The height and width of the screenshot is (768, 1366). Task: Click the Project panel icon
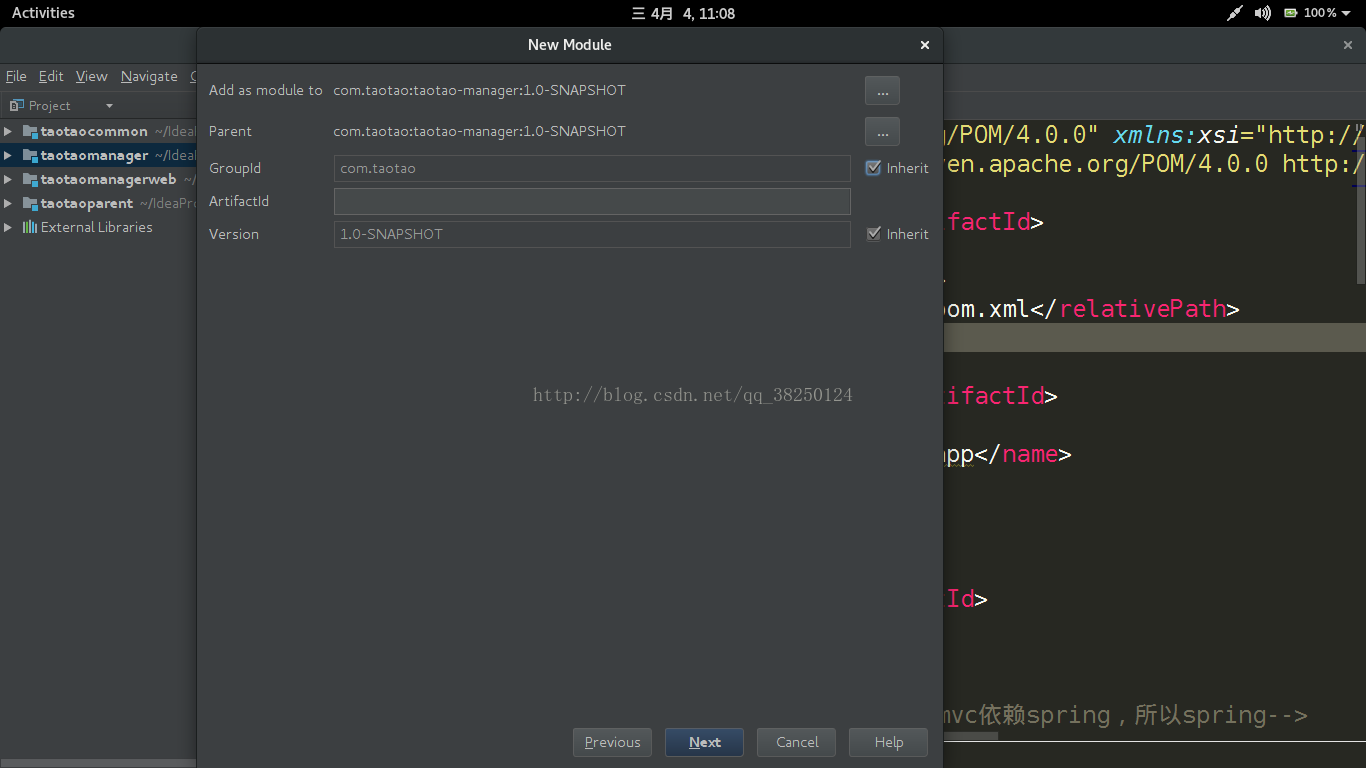(17, 105)
